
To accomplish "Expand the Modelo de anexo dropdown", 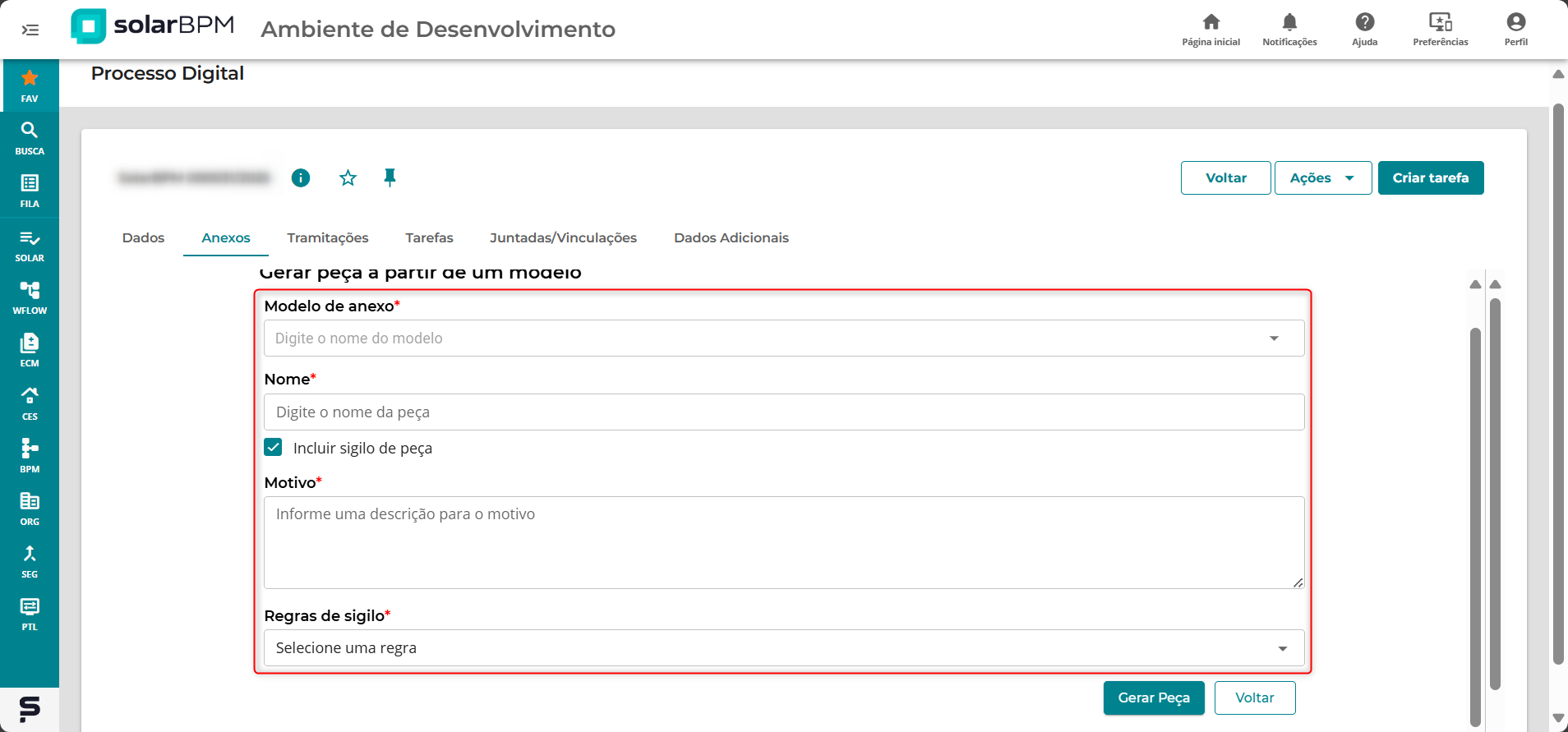I will point(1274,338).
